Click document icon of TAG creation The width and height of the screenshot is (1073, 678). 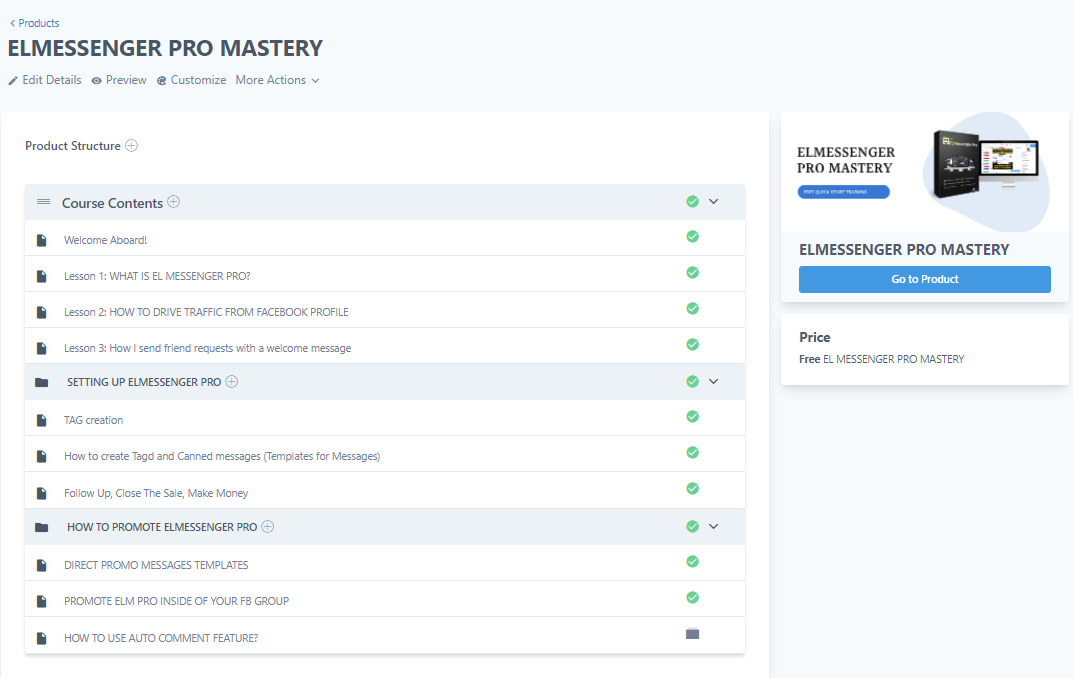click(x=42, y=420)
